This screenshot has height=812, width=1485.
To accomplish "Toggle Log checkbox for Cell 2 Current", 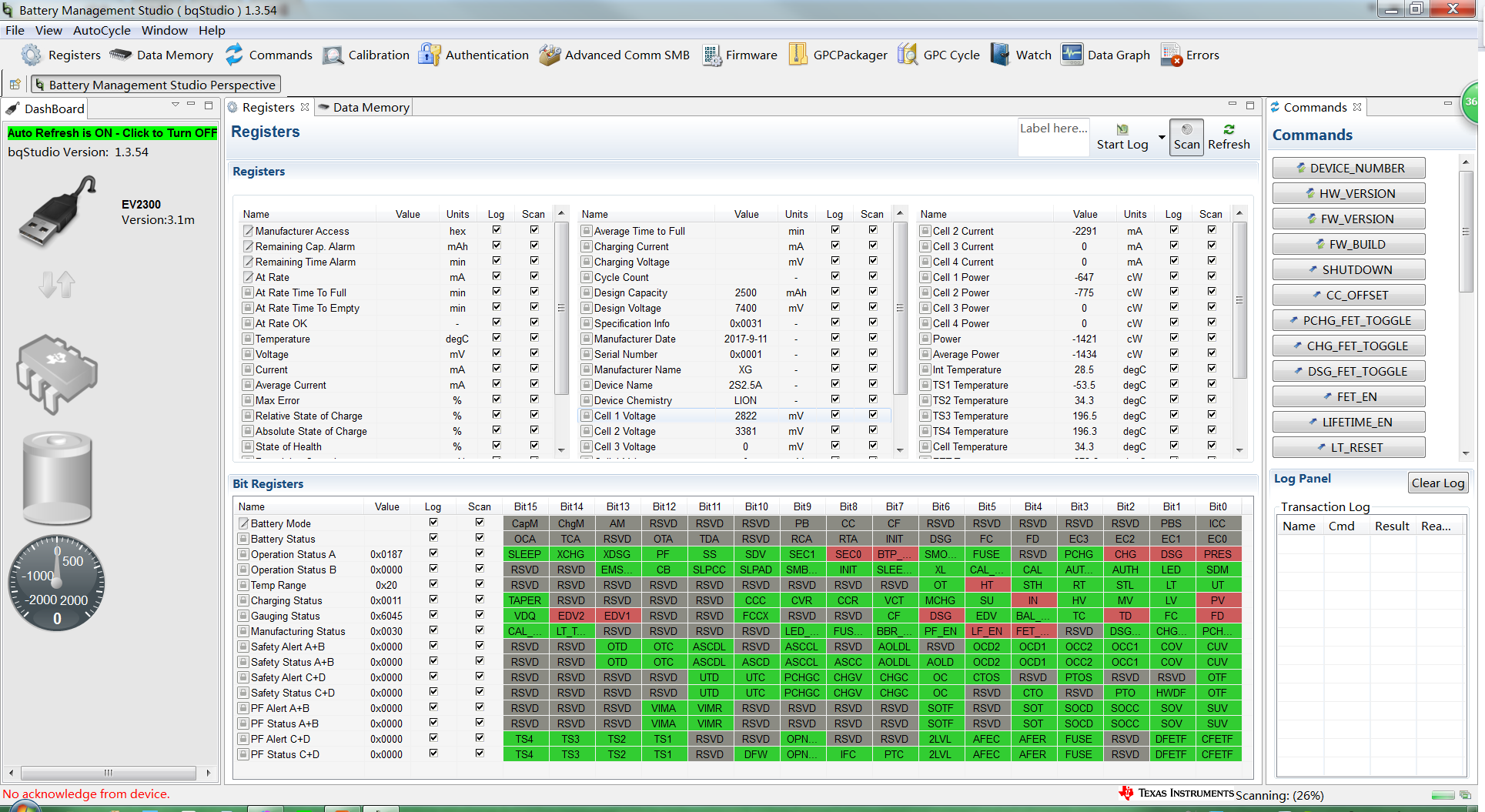I will [1174, 230].
